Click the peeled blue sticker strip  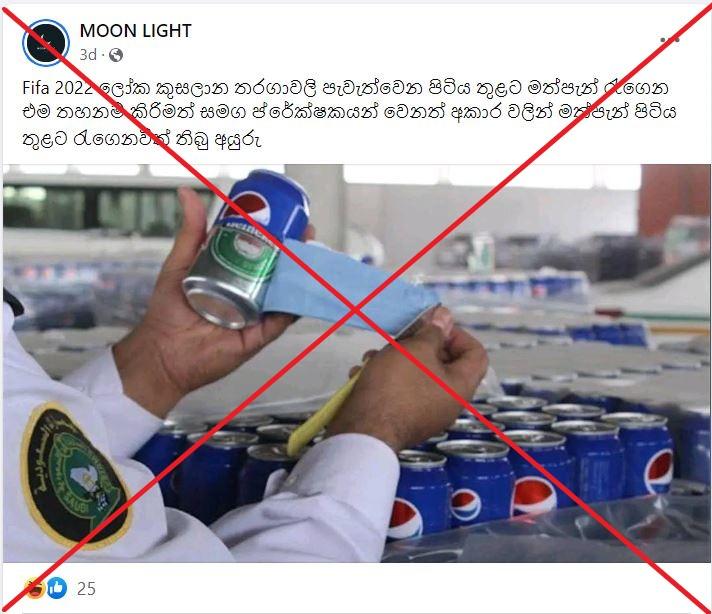[345, 287]
